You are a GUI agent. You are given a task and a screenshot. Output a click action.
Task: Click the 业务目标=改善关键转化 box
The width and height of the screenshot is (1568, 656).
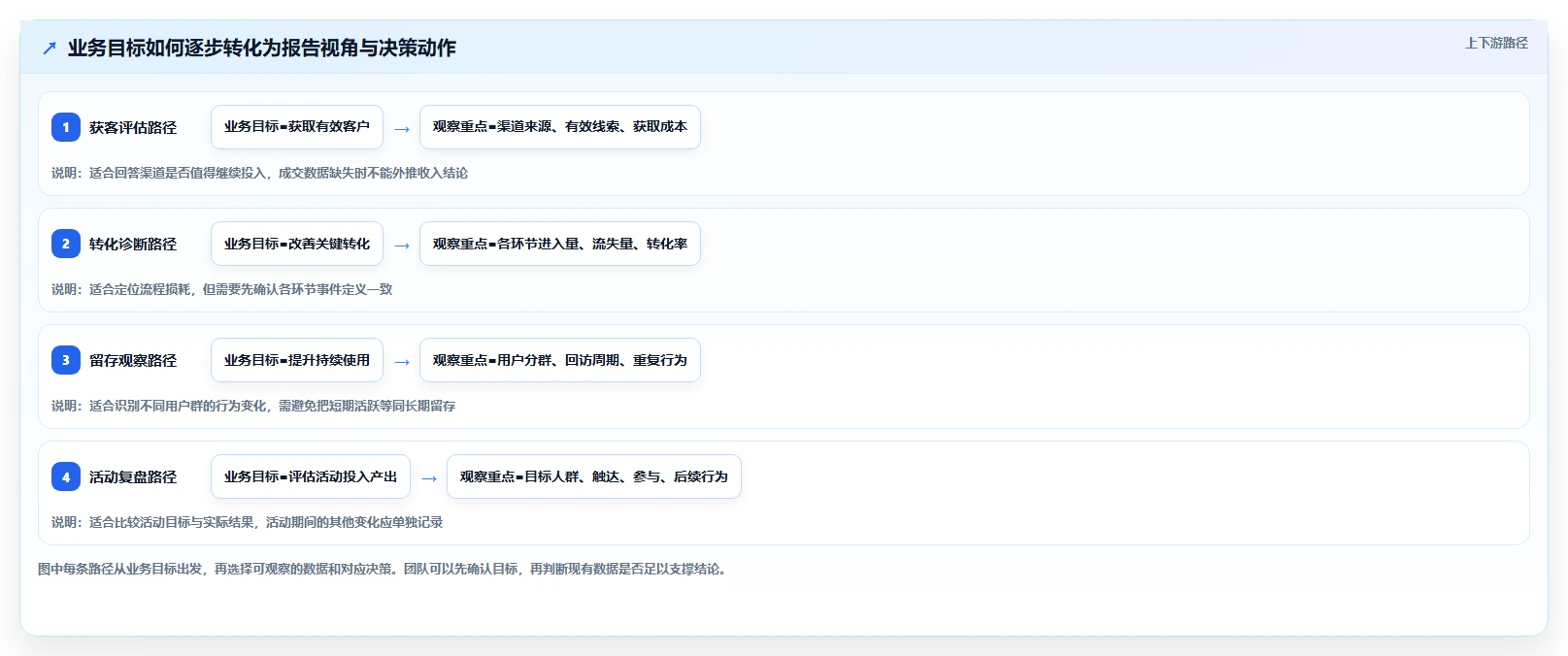click(297, 244)
